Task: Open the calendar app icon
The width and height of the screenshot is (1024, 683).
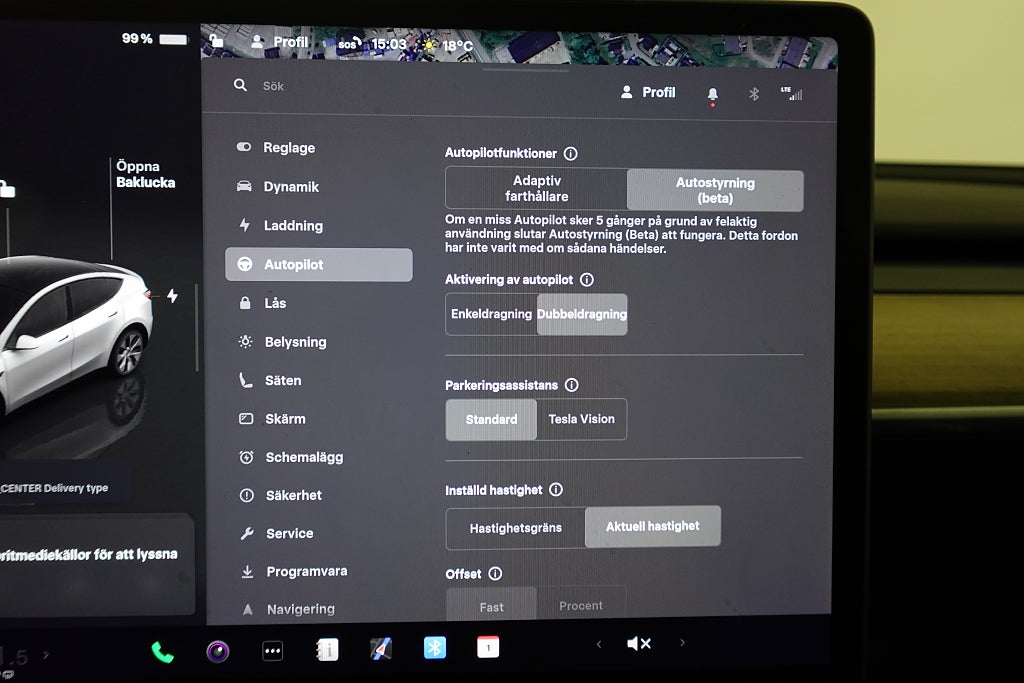Action: 488,647
